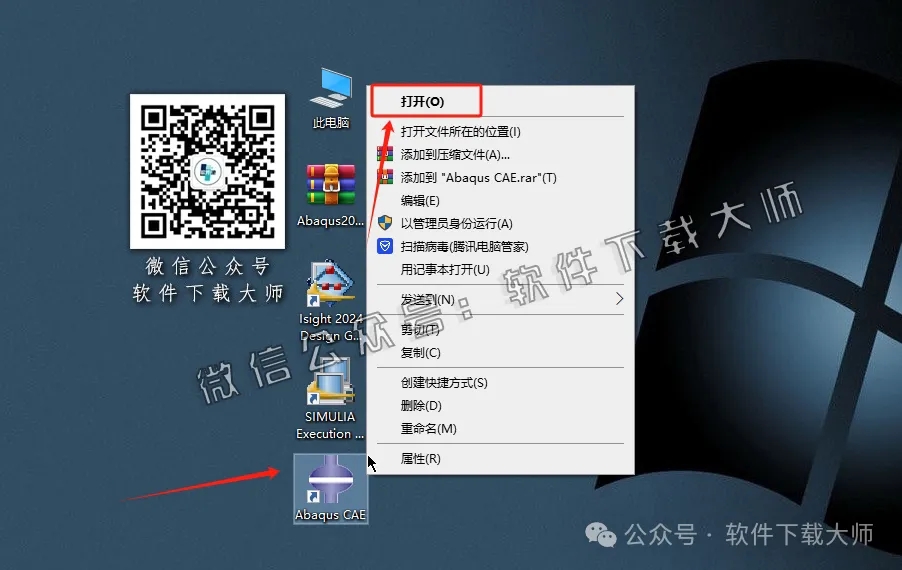Click the WinRAR icon beside 添加到 "Abaqus CAE.rar"
902x570 pixels.
(385, 177)
